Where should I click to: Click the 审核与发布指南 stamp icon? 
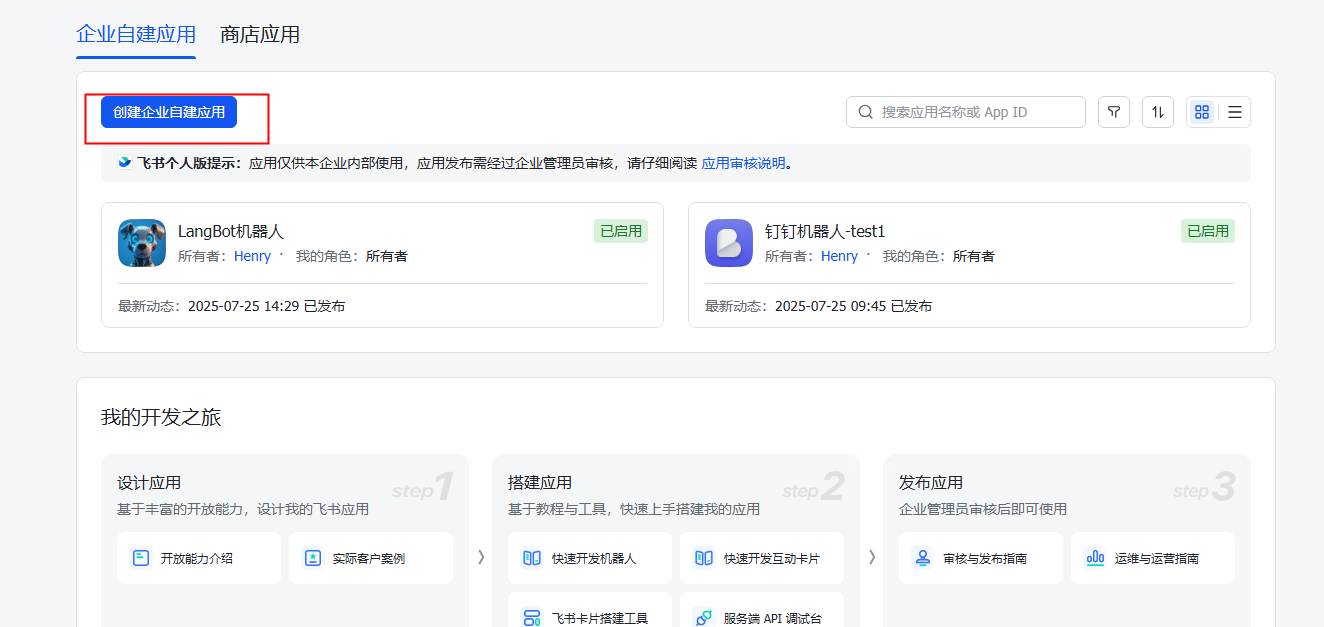click(x=923, y=558)
